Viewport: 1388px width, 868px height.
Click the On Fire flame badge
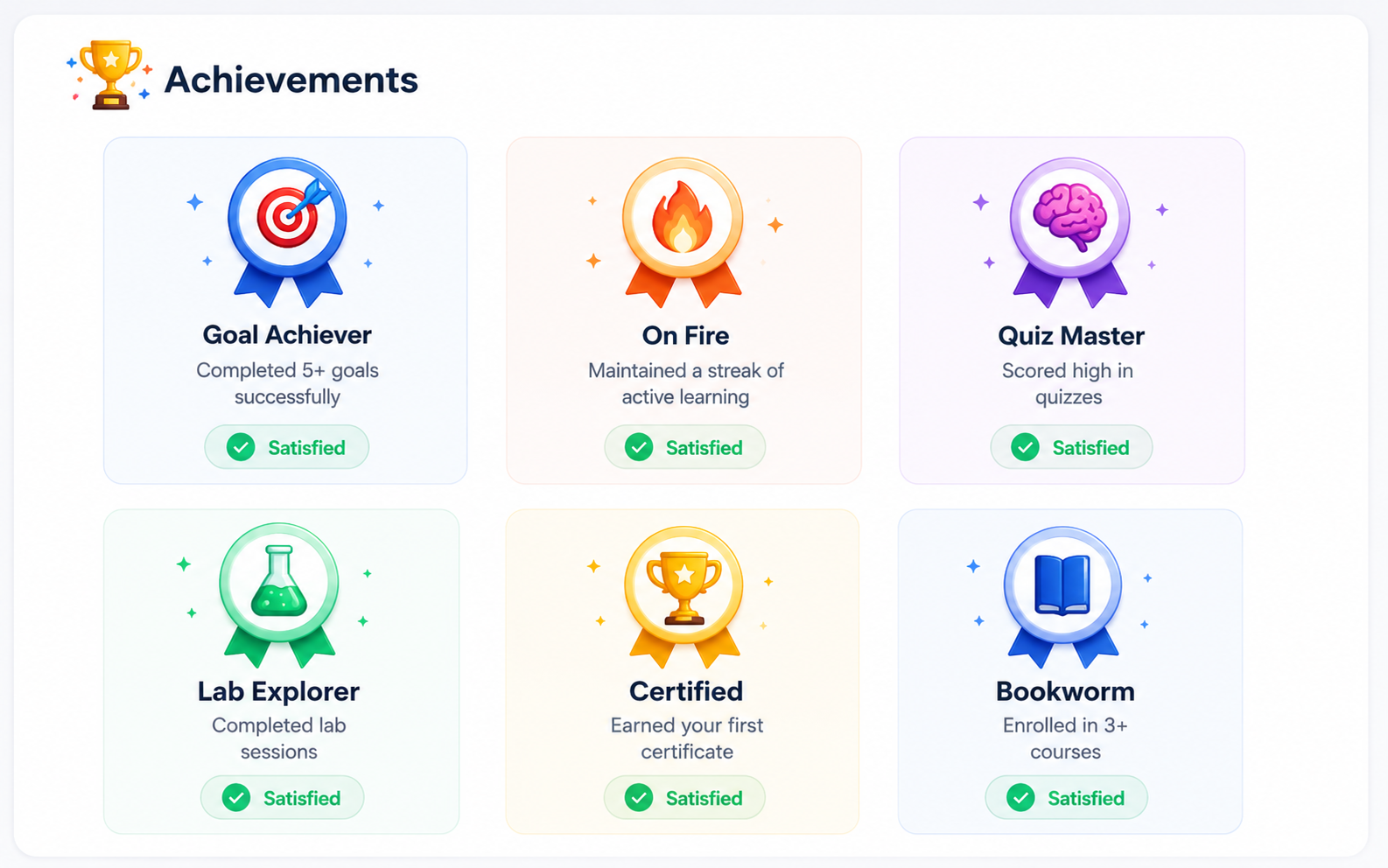click(683, 232)
